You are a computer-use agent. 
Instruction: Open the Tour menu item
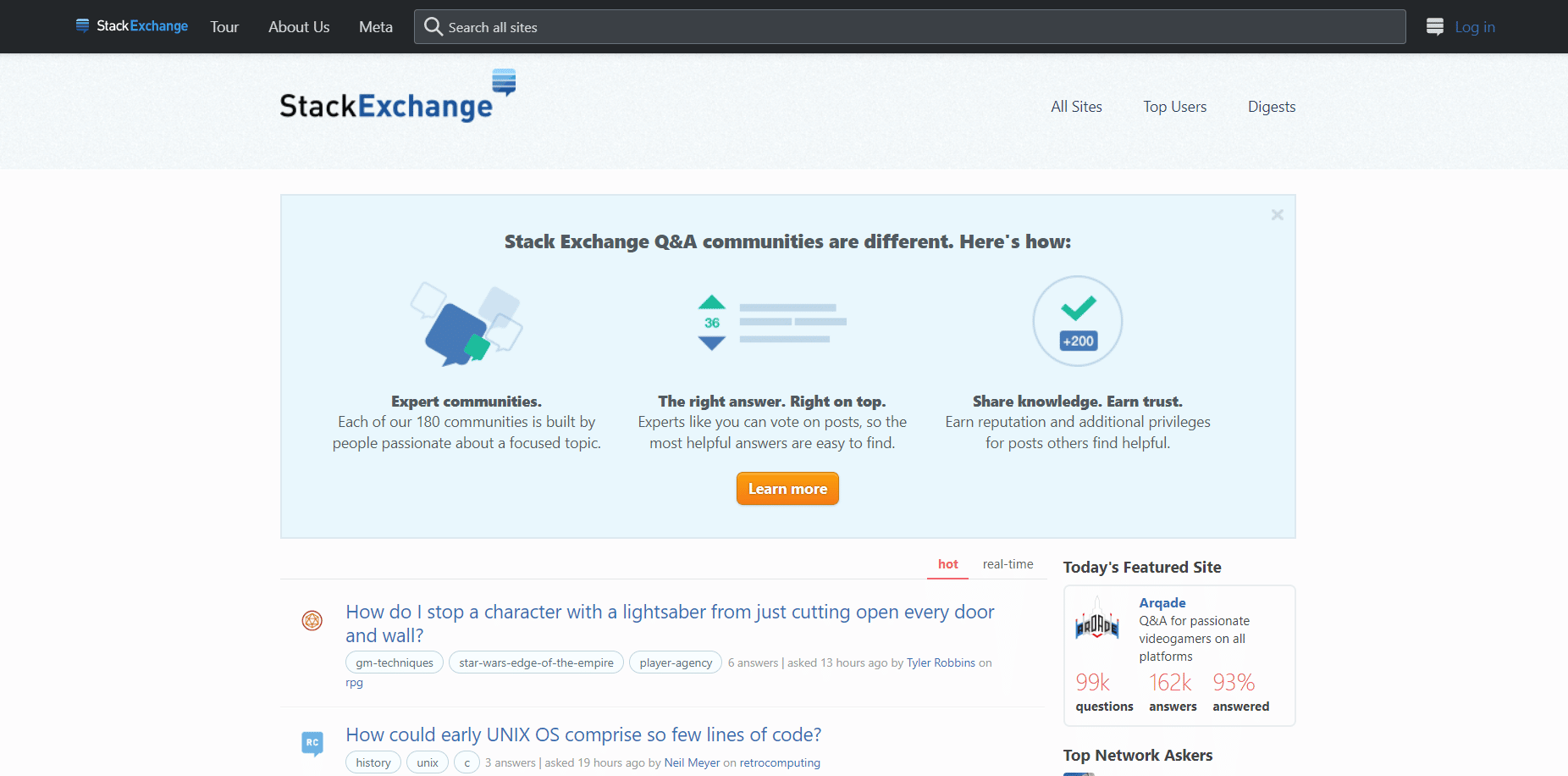224,27
